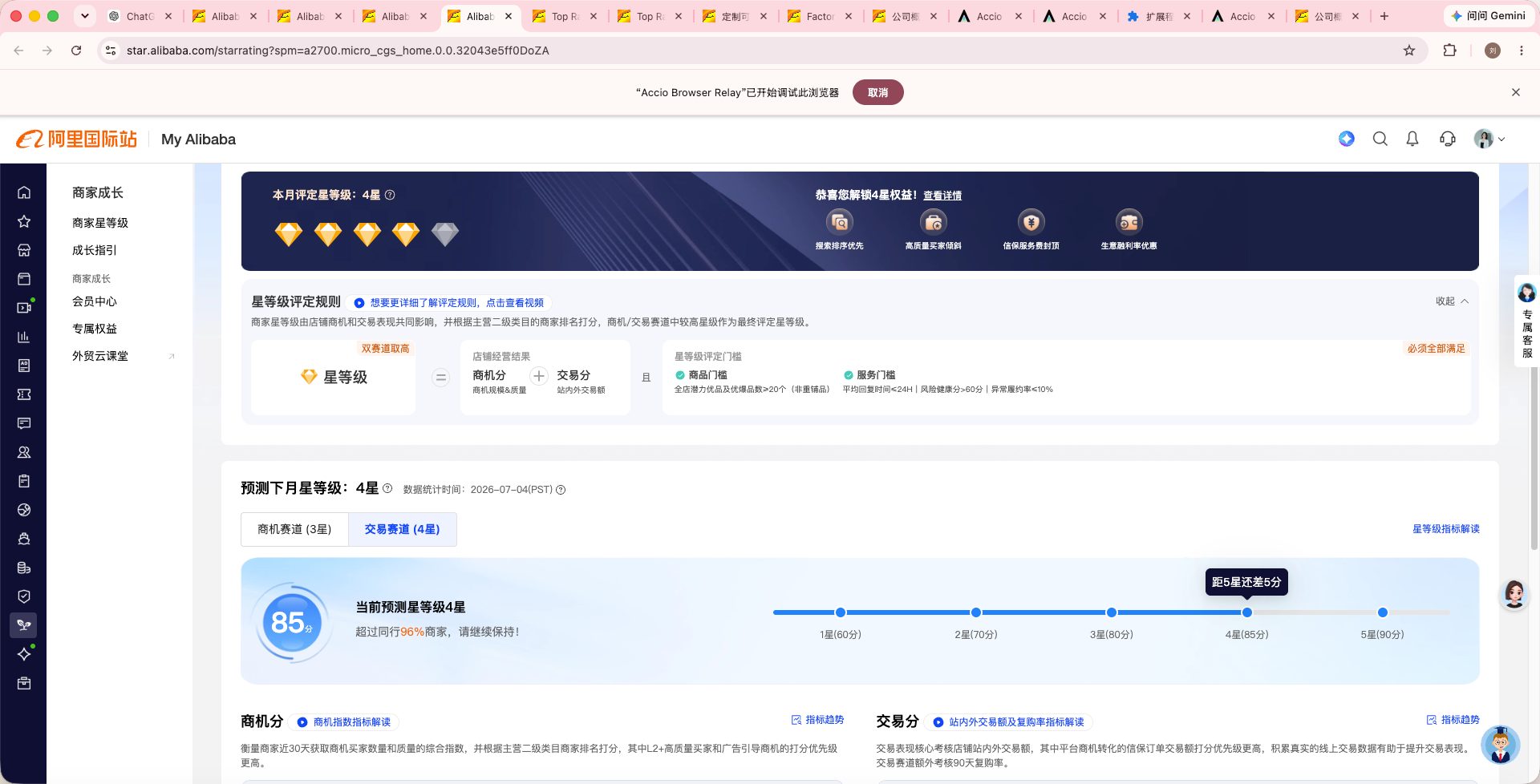Open the 专属客服 floating panel
The height and width of the screenshot is (784, 1540).
click(1527, 321)
